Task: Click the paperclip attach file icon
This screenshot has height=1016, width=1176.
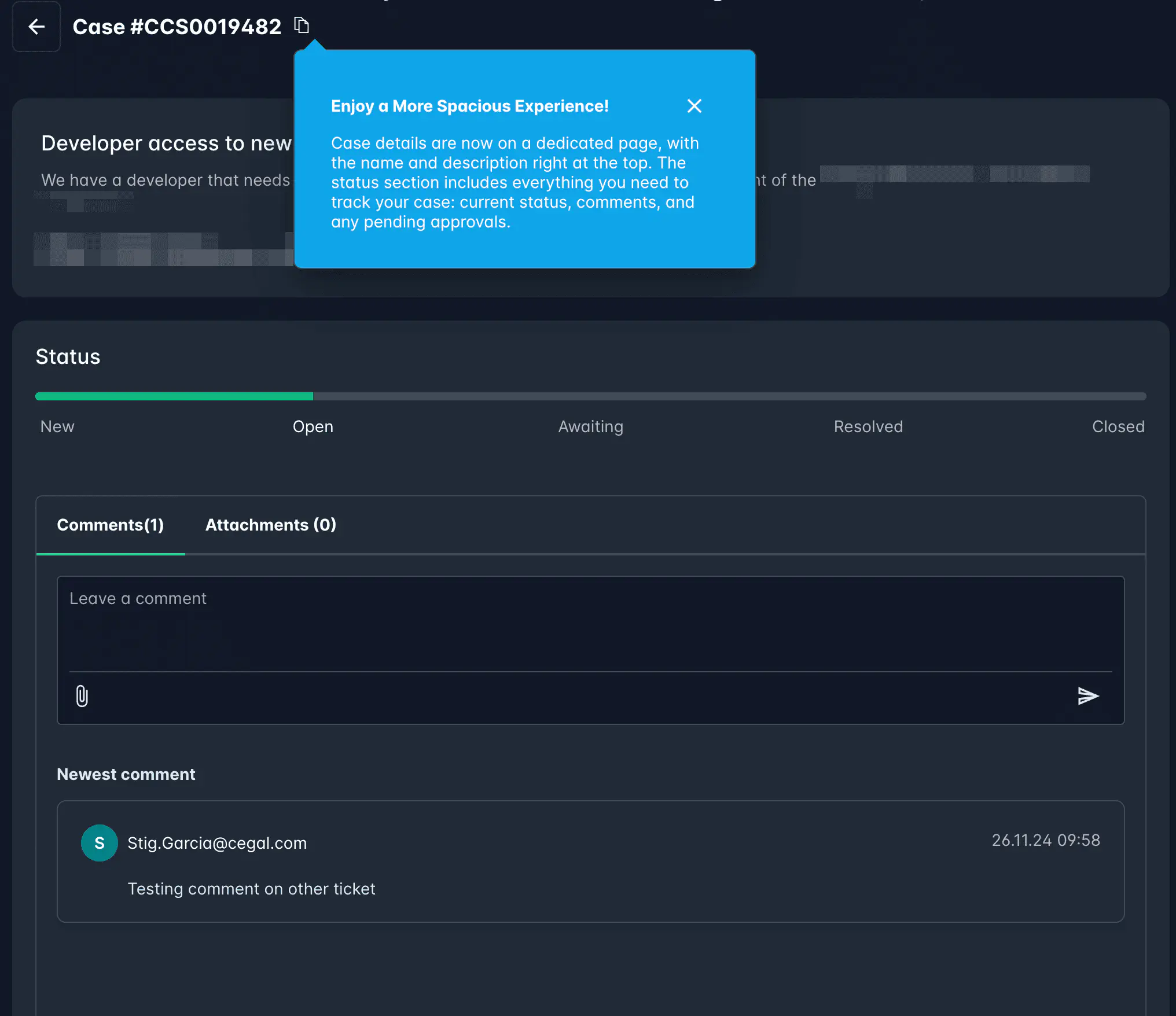Action: (x=82, y=695)
